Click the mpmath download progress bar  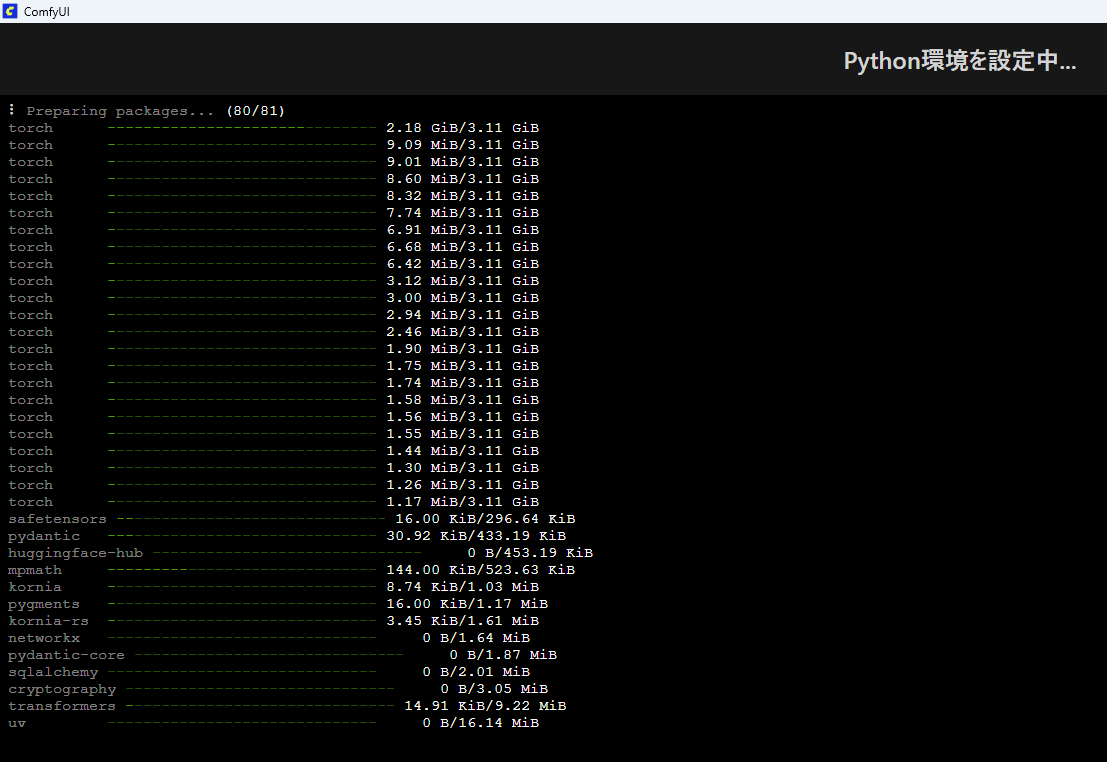[242, 570]
